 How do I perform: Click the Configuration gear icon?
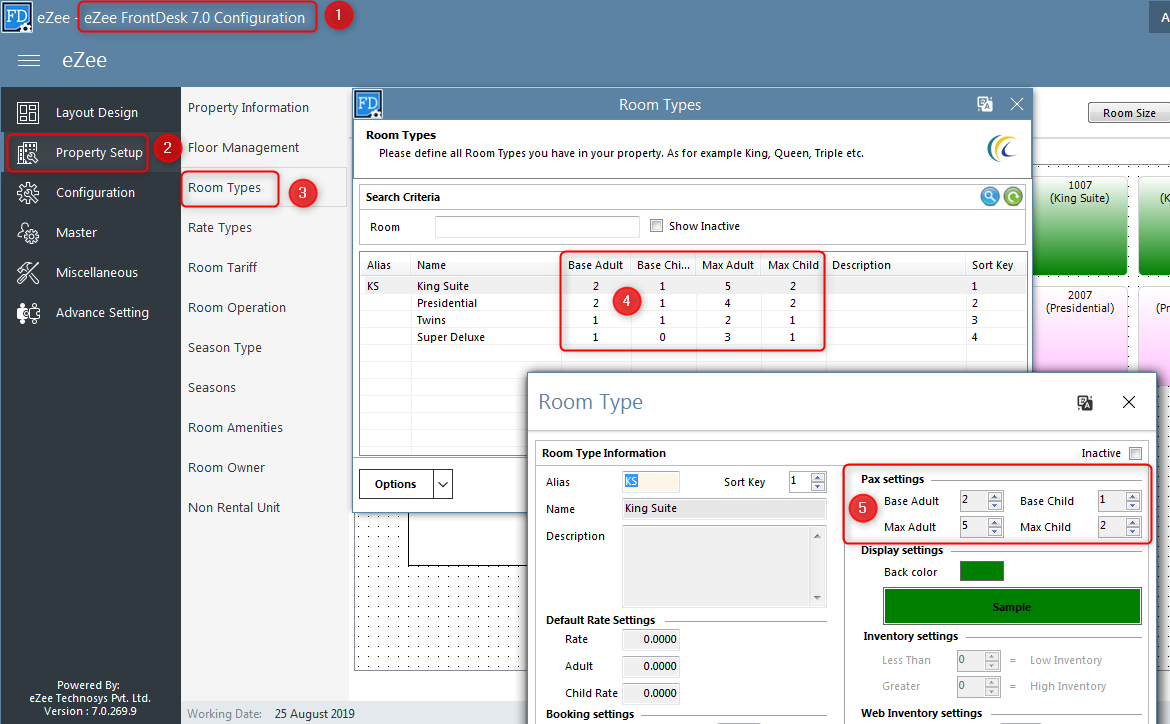pos(28,193)
